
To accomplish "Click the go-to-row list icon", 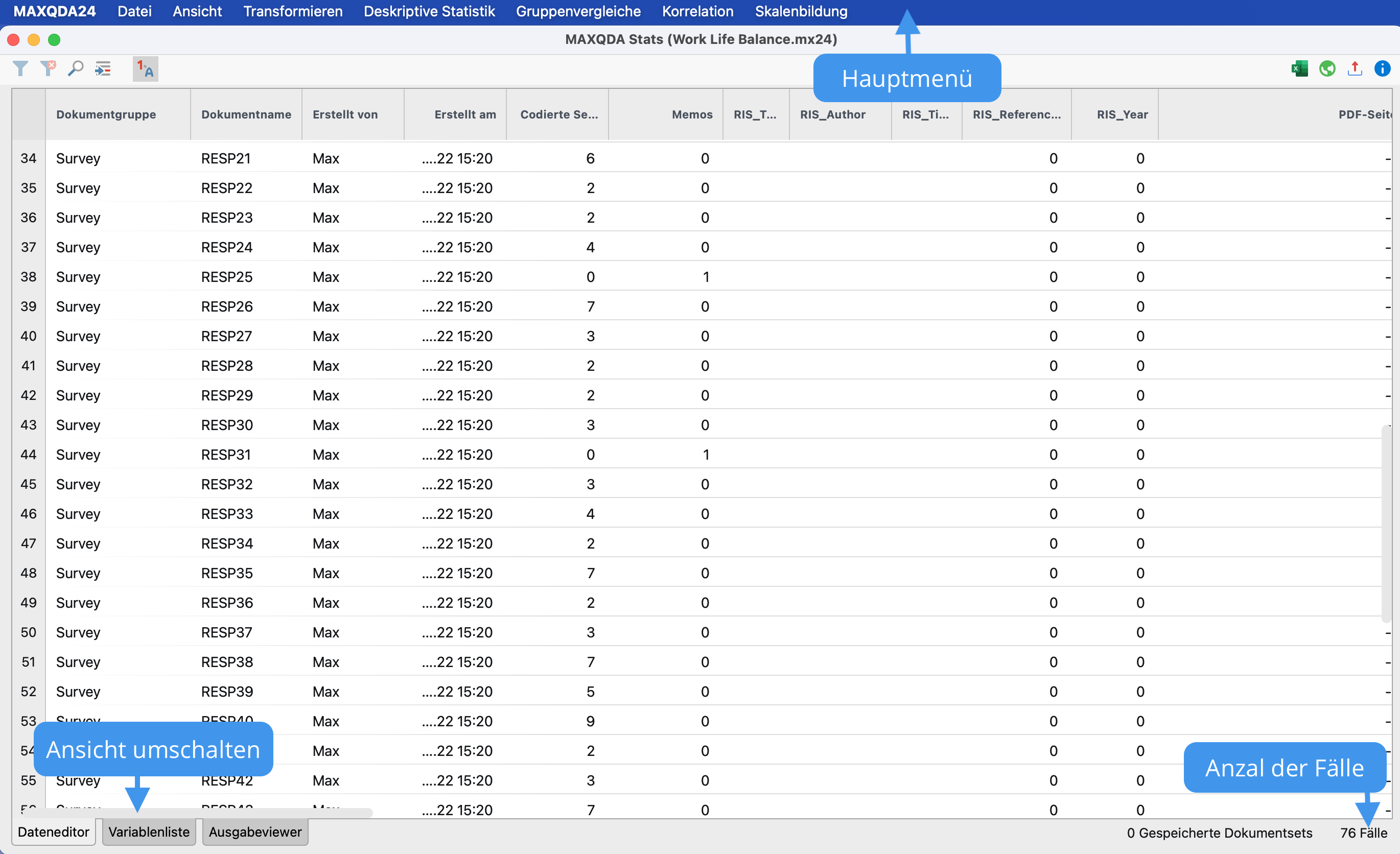I will pos(103,69).
